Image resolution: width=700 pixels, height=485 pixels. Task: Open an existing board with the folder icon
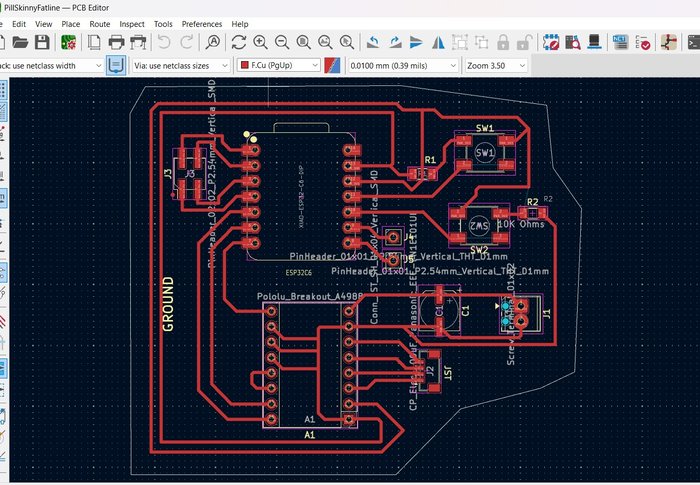pos(20,42)
